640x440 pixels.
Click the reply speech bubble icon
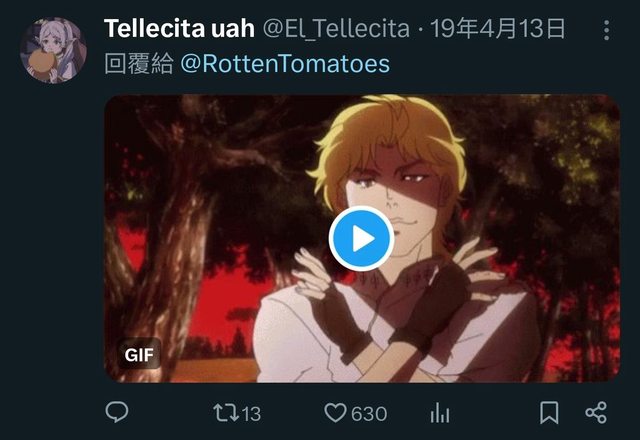click(117, 412)
